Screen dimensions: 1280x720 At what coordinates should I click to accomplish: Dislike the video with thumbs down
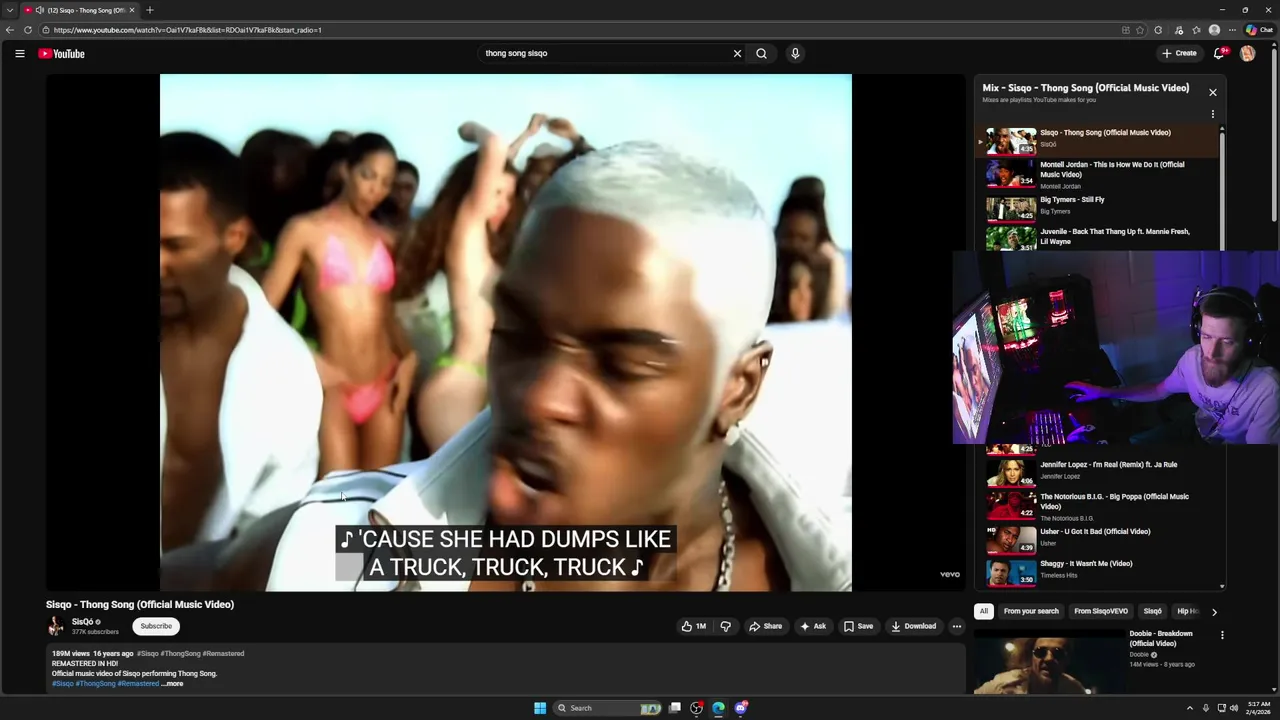click(x=726, y=626)
